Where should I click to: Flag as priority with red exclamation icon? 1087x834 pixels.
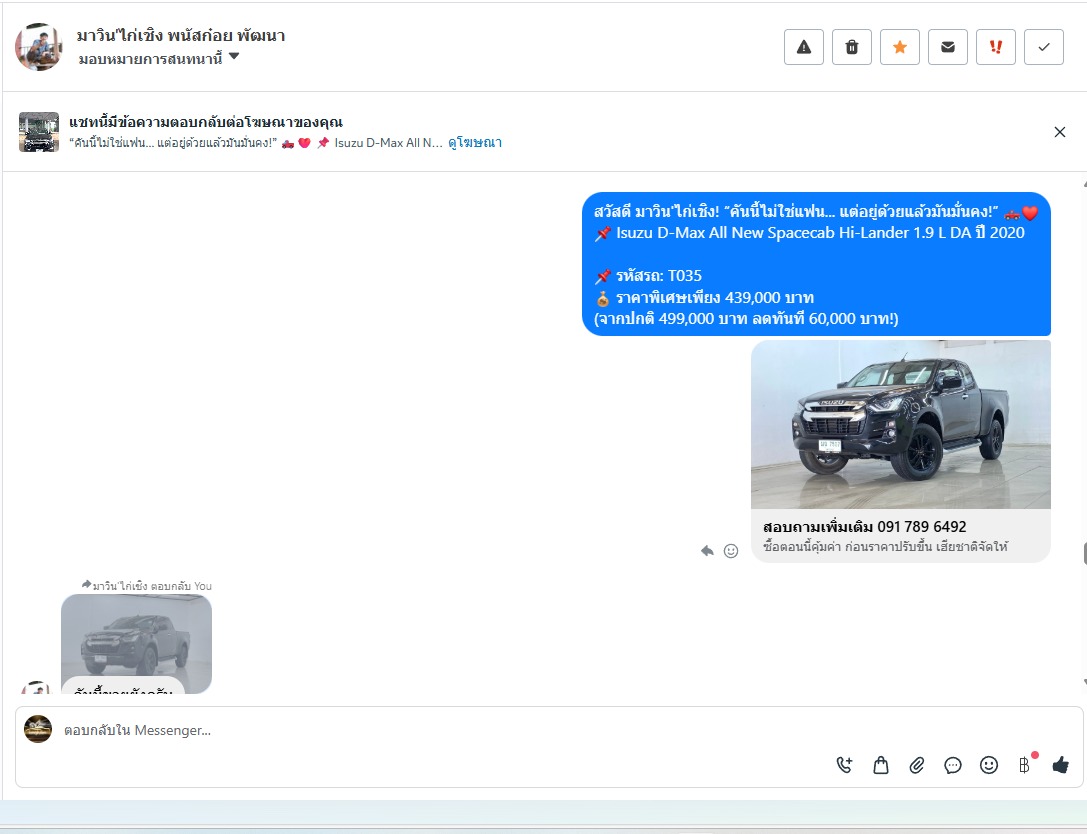[x=995, y=47]
